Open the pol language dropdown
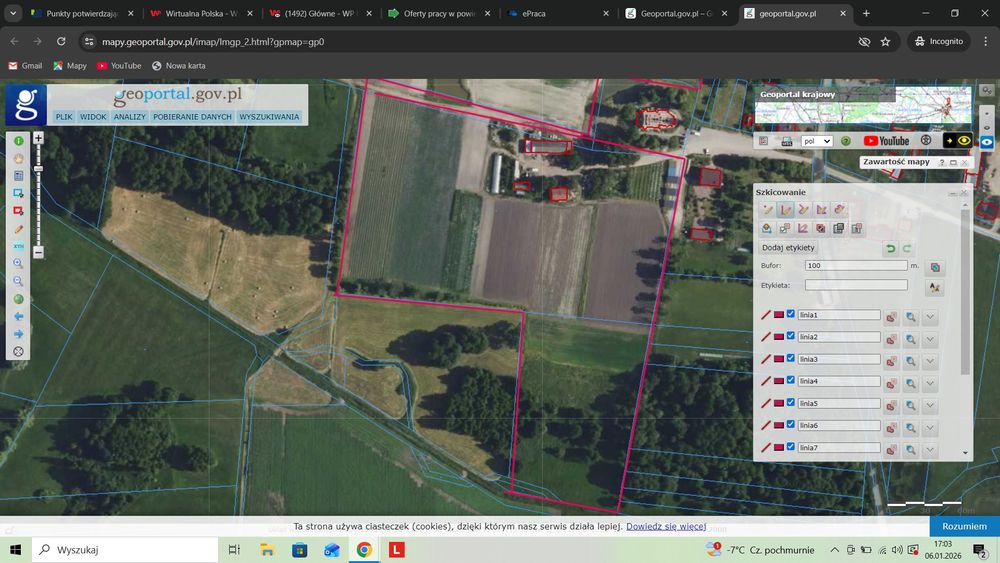 (816, 141)
